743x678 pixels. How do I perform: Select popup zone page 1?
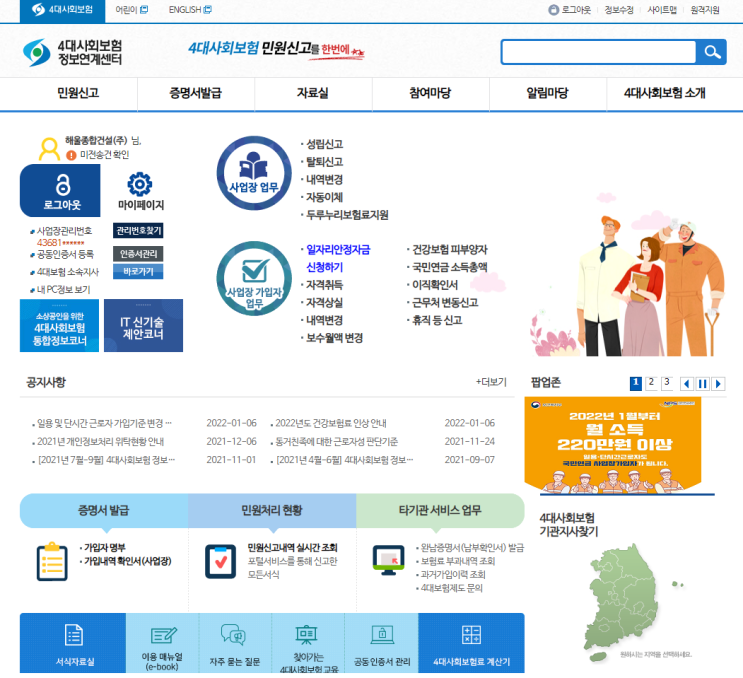coord(635,383)
